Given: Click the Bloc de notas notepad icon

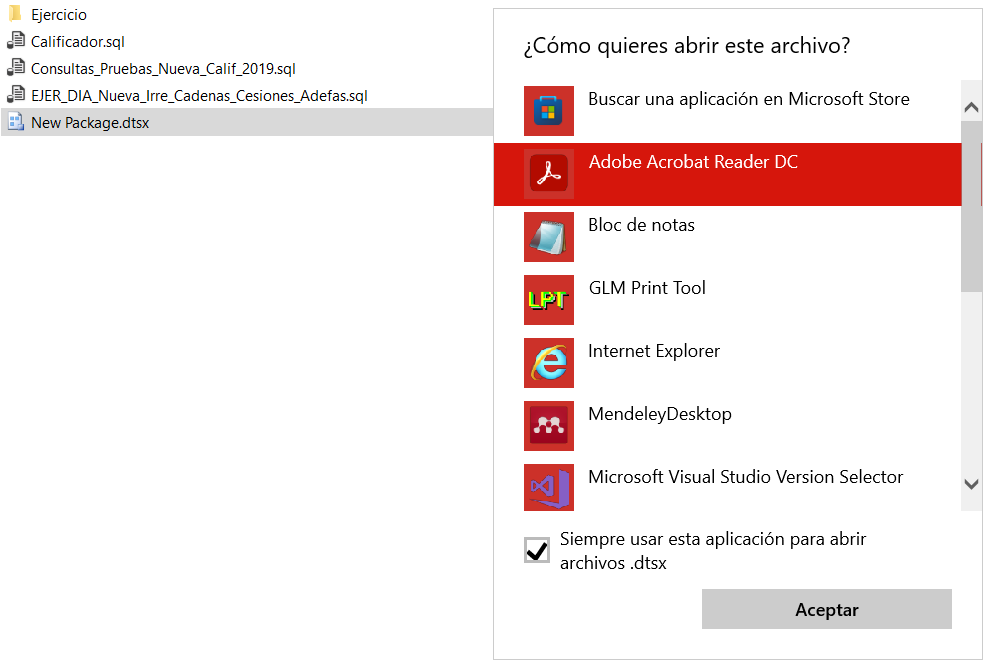Looking at the screenshot, I should (549, 237).
